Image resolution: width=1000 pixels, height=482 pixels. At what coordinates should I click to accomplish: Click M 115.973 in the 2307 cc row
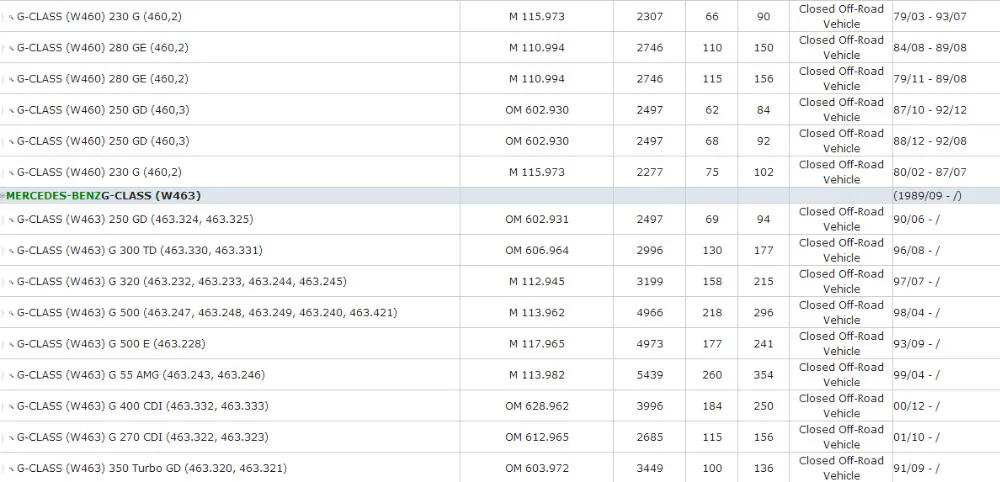pos(537,17)
